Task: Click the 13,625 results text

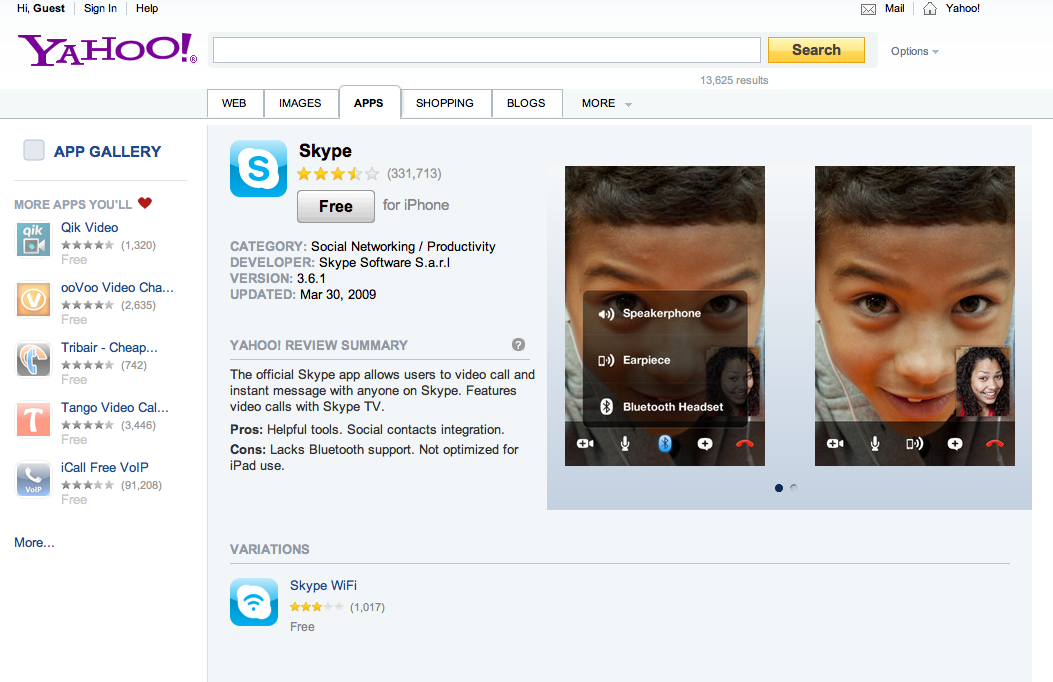Action: (734, 80)
